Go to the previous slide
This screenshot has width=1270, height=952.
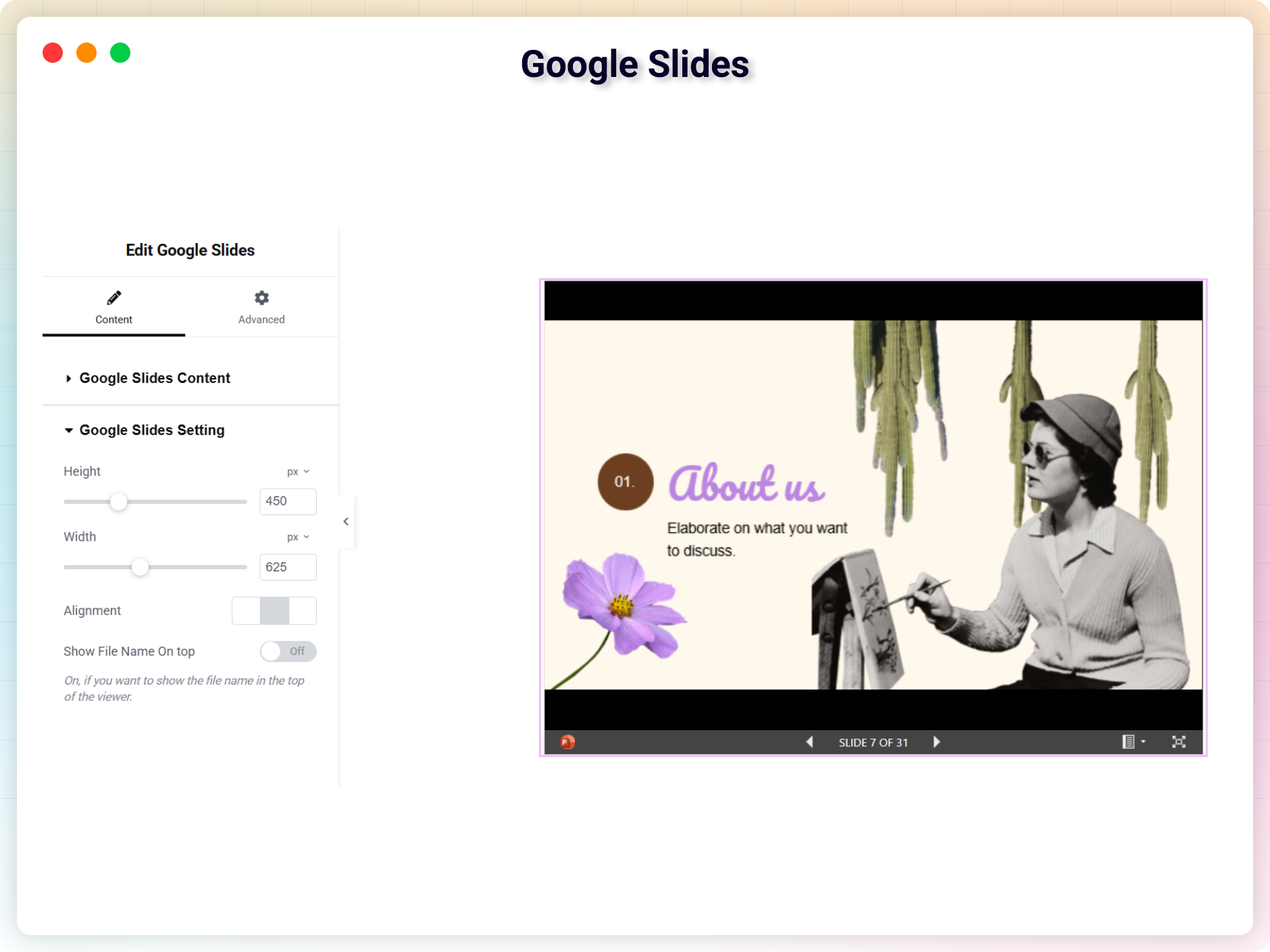809,742
